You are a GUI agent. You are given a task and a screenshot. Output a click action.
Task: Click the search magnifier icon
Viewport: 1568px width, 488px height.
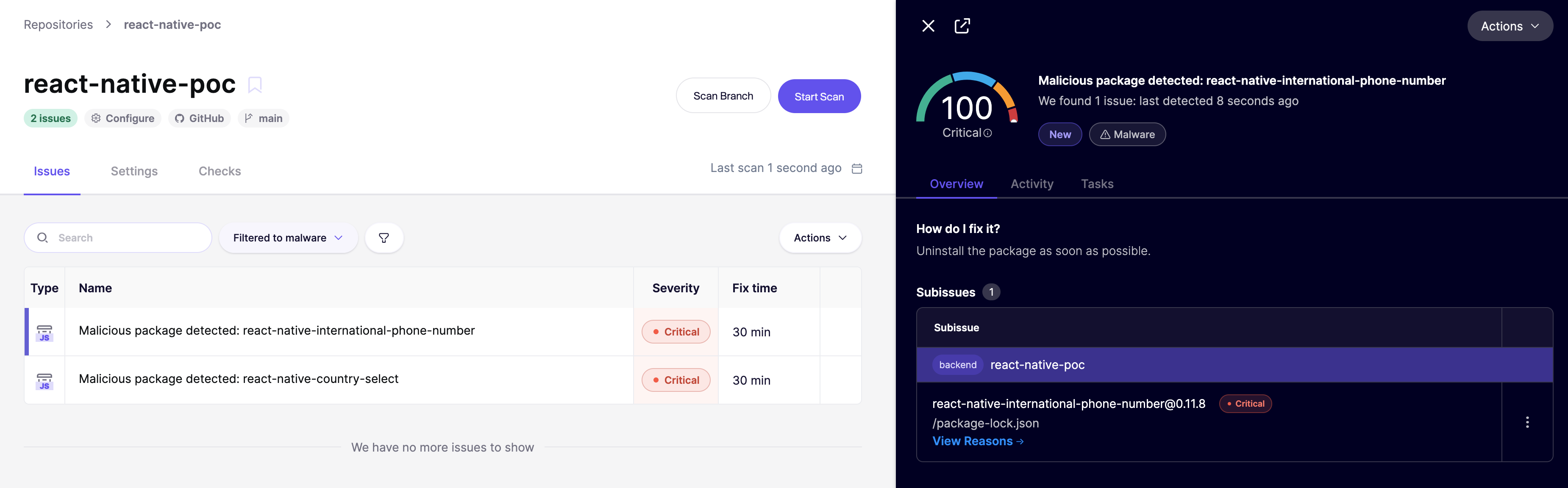(x=43, y=238)
